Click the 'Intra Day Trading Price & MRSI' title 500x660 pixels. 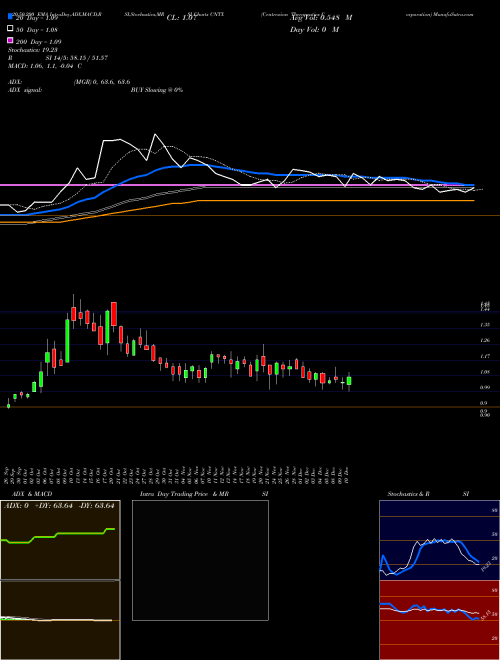tap(204, 494)
